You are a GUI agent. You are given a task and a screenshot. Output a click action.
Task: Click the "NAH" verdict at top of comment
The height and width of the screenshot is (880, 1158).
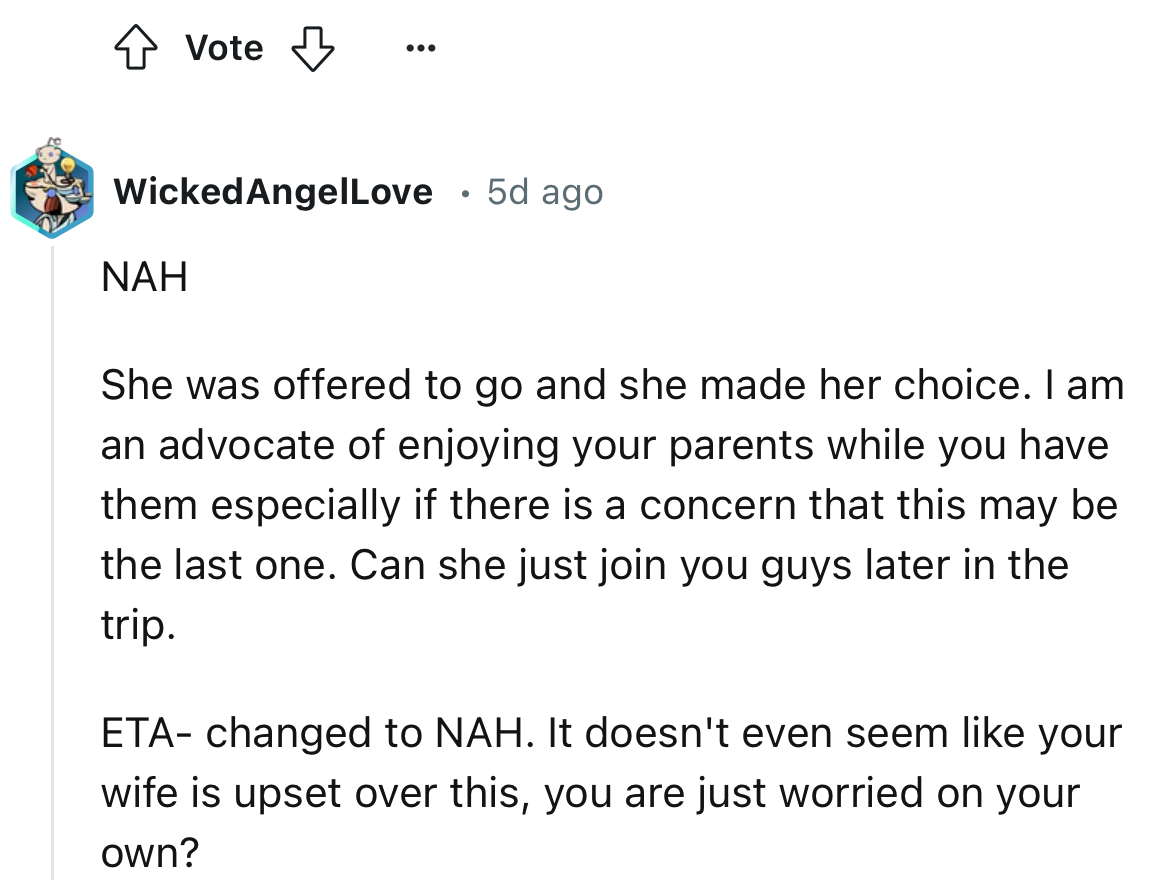click(x=144, y=277)
